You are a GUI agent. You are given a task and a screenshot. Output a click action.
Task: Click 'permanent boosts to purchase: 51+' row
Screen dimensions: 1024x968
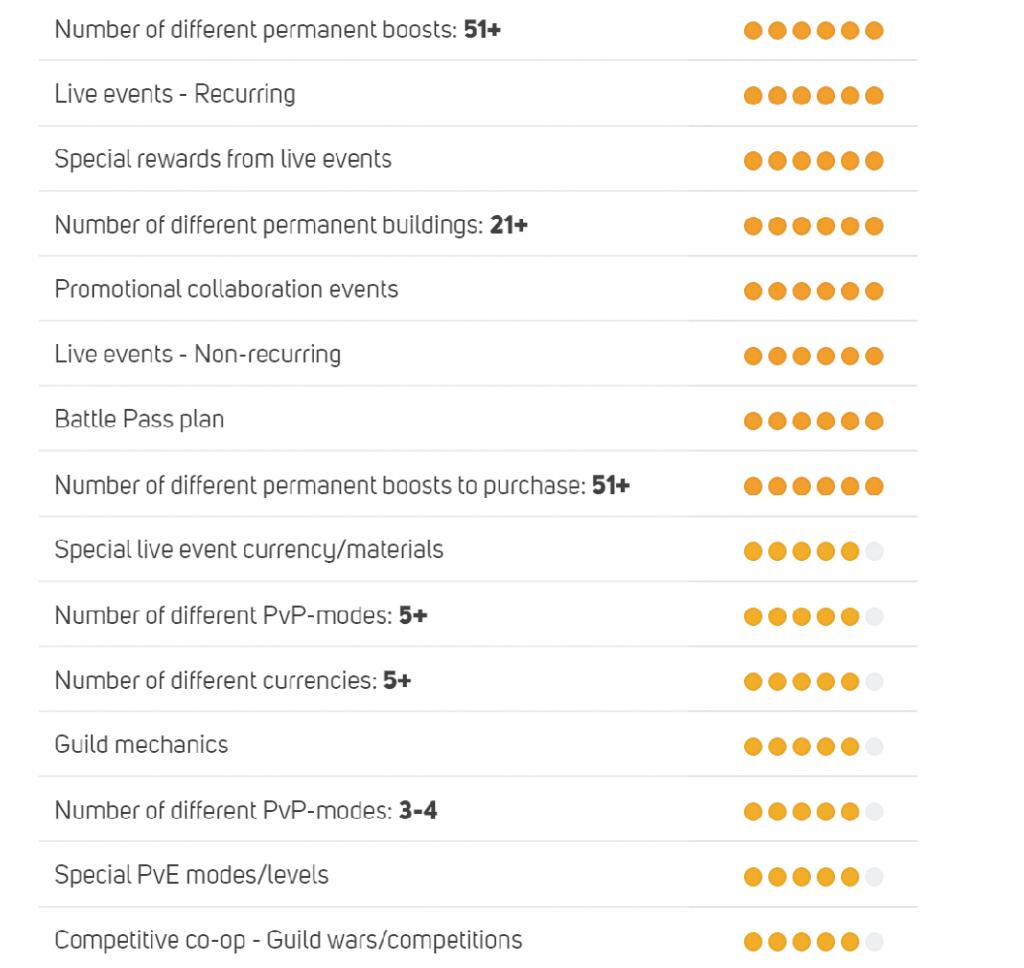tap(342, 485)
